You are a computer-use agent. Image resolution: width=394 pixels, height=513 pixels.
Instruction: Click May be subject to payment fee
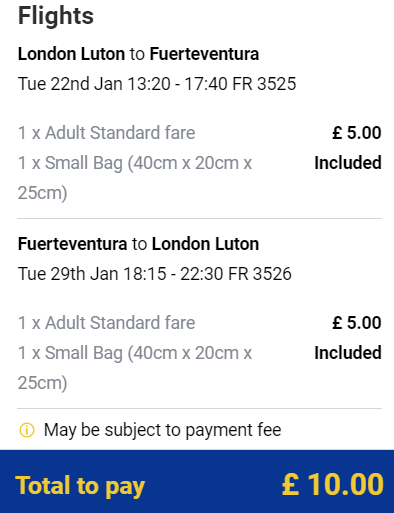click(163, 430)
